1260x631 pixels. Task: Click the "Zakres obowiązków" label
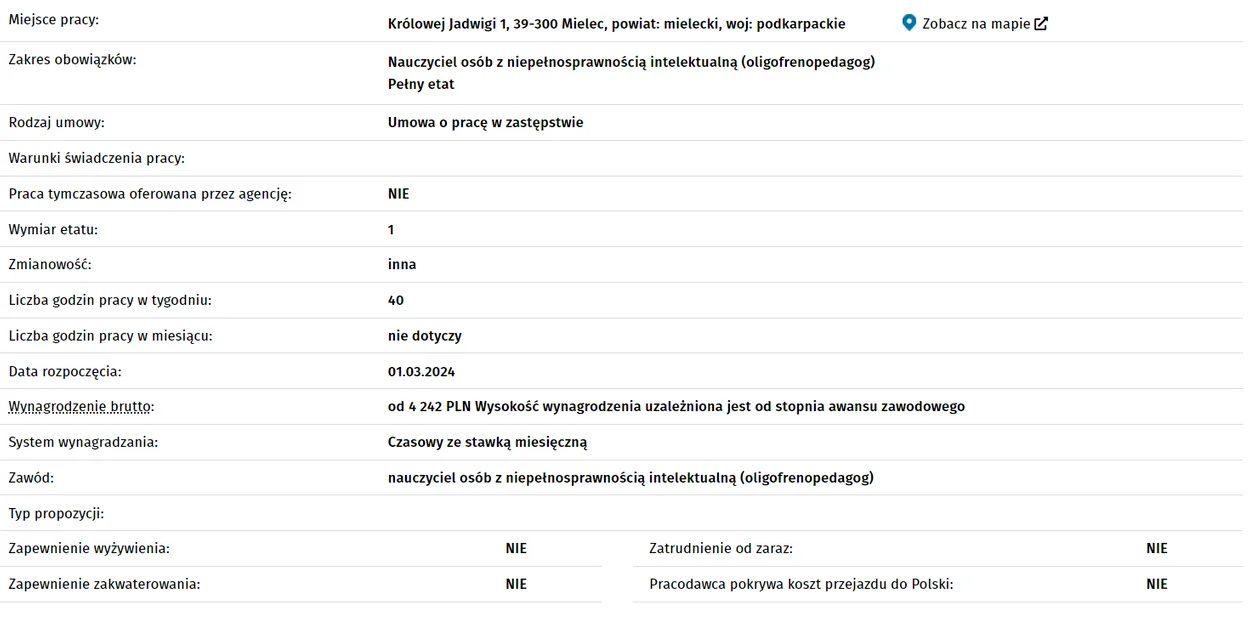[x=72, y=60]
